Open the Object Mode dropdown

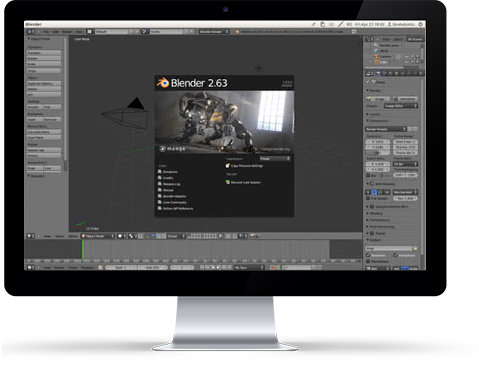[x=98, y=236]
